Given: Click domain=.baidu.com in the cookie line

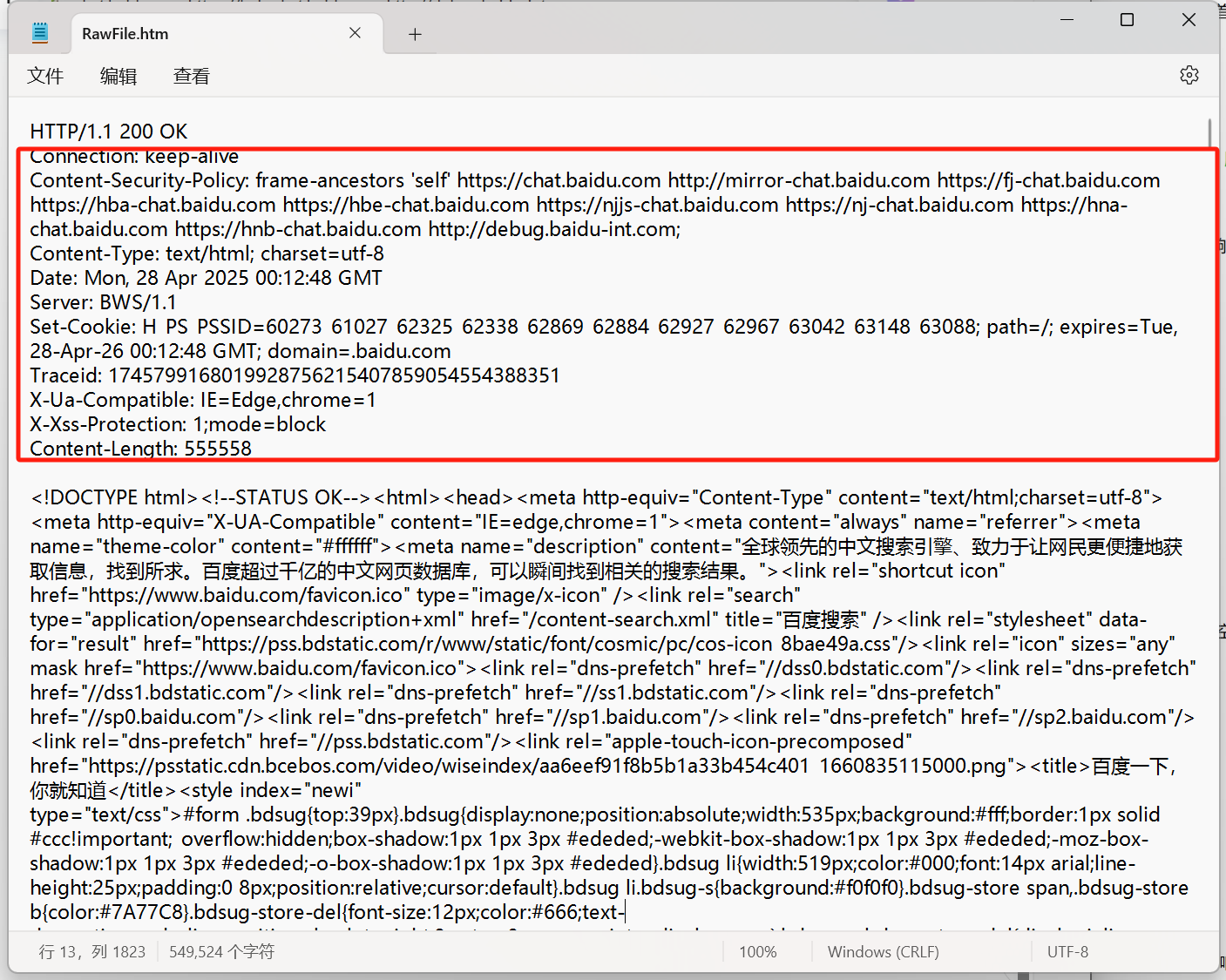Looking at the screenshot, I should click(x=359, y=351).
